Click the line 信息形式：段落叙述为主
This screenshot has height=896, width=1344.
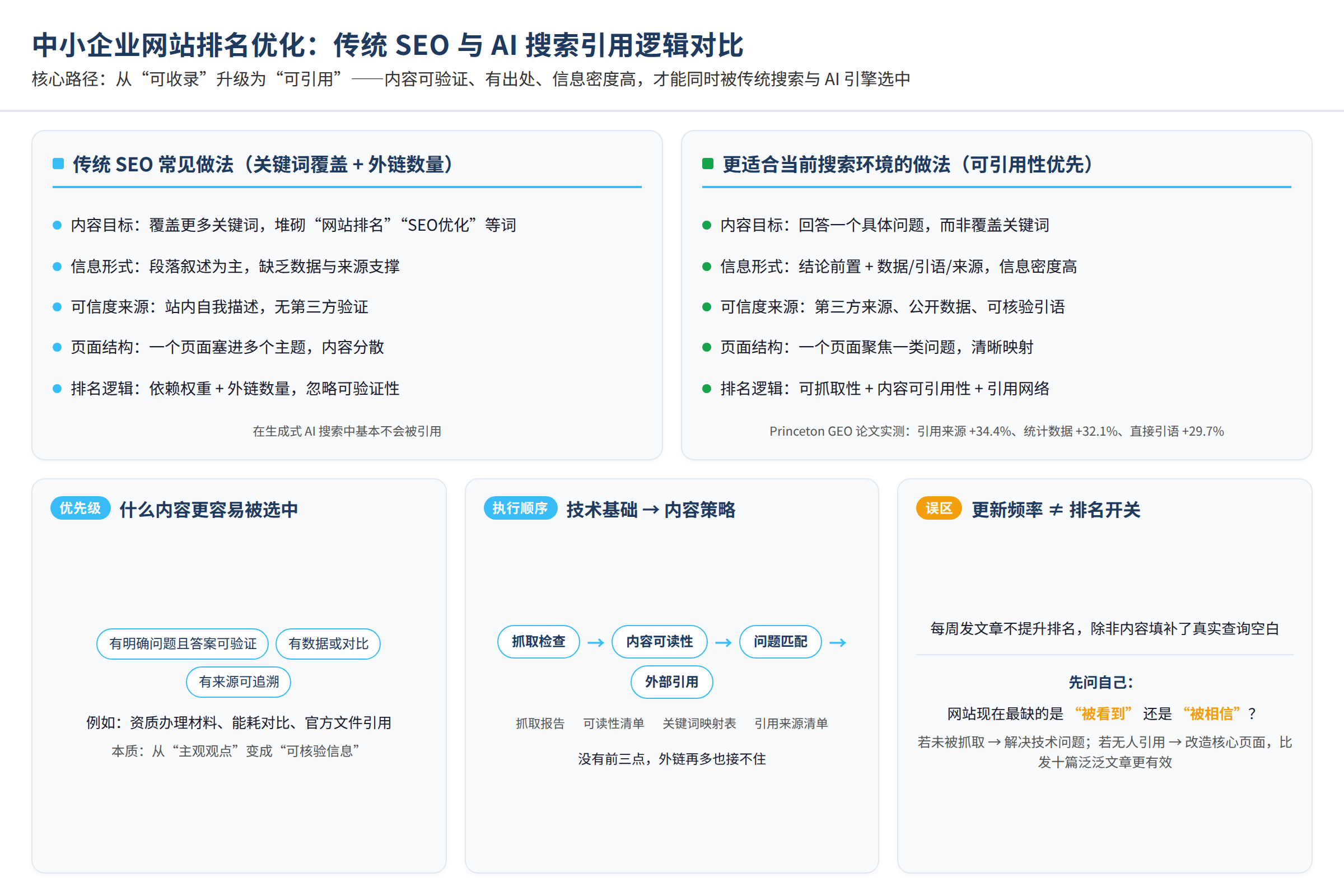pos(235,267)
